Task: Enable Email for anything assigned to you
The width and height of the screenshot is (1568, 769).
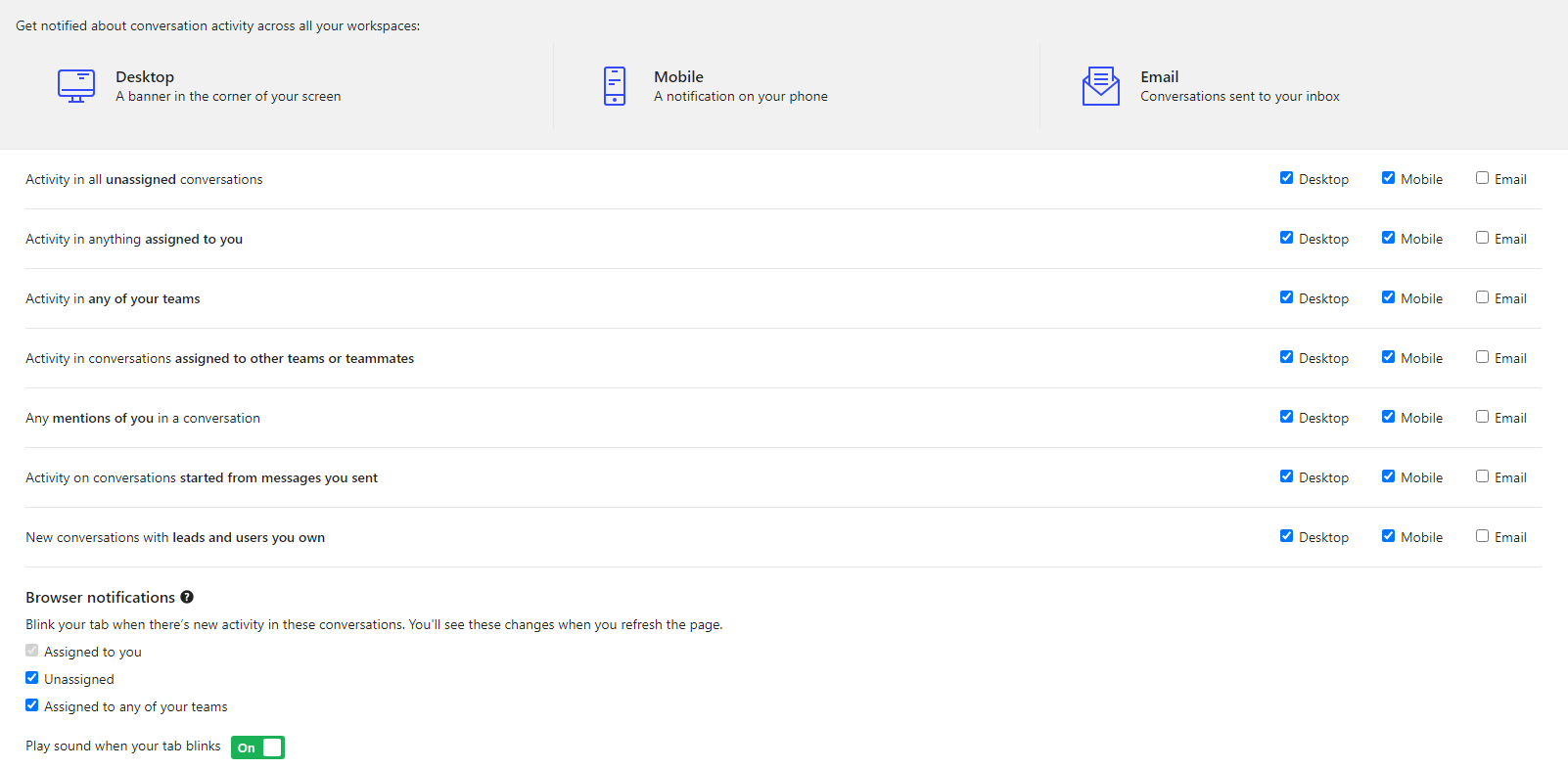Action: coord(1482,238)
